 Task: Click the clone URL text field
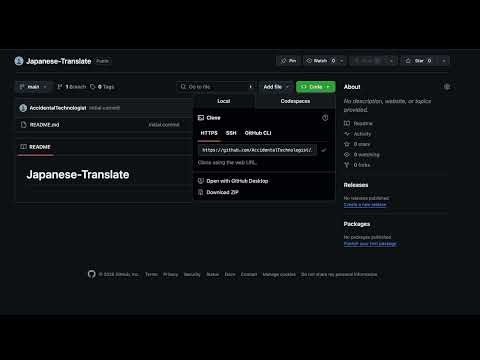257,150
